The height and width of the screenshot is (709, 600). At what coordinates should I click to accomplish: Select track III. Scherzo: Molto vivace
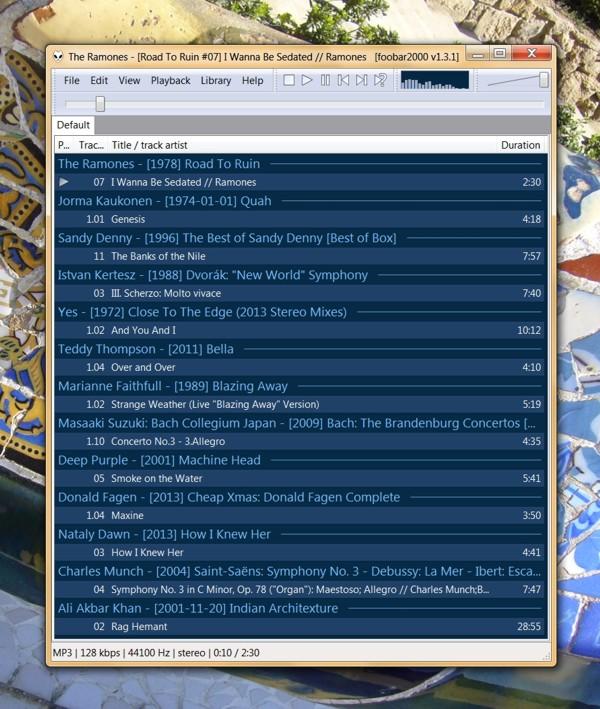[301, 293]
